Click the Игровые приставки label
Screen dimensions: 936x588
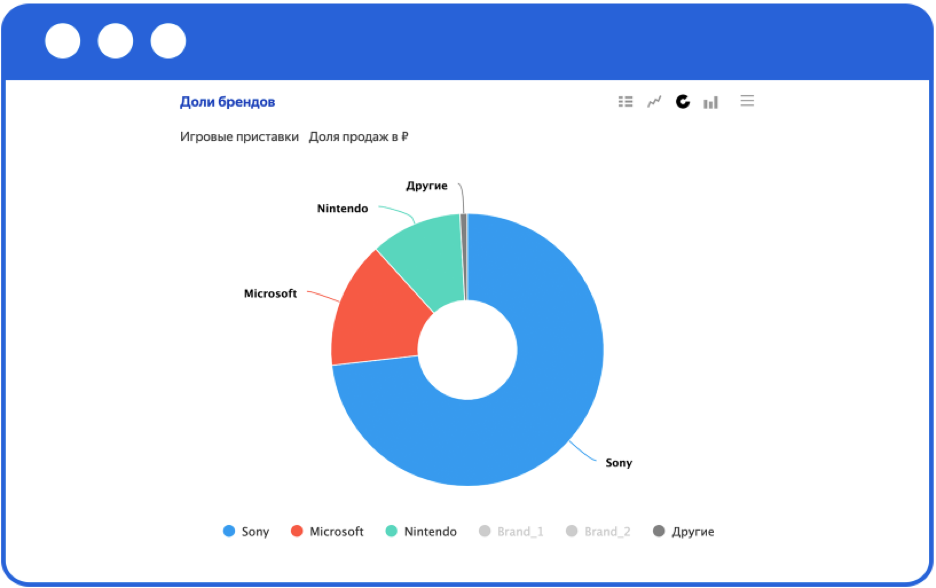pos(239,137)
